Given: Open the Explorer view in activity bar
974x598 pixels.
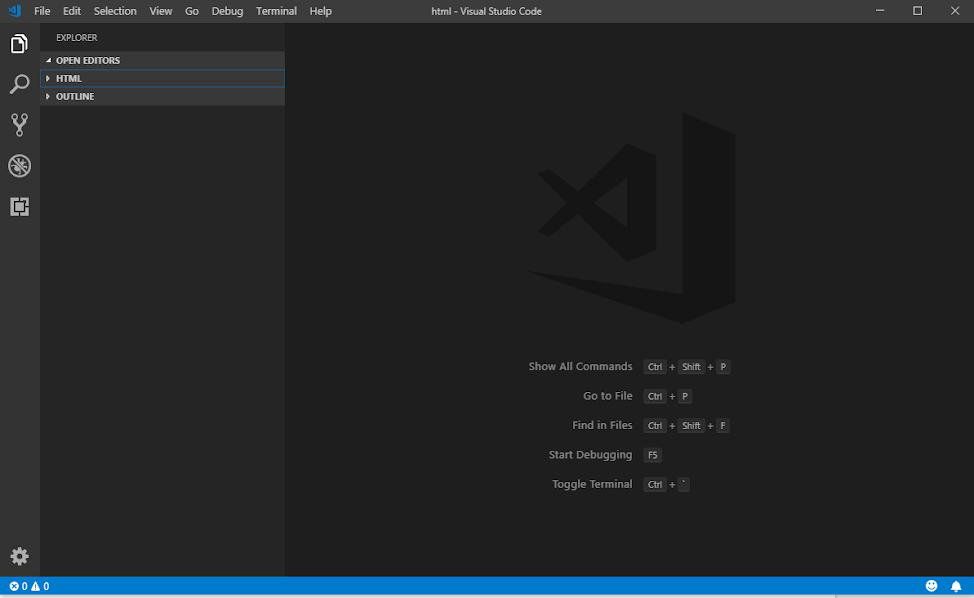Looking at the screenshot, I should point(19,44).
